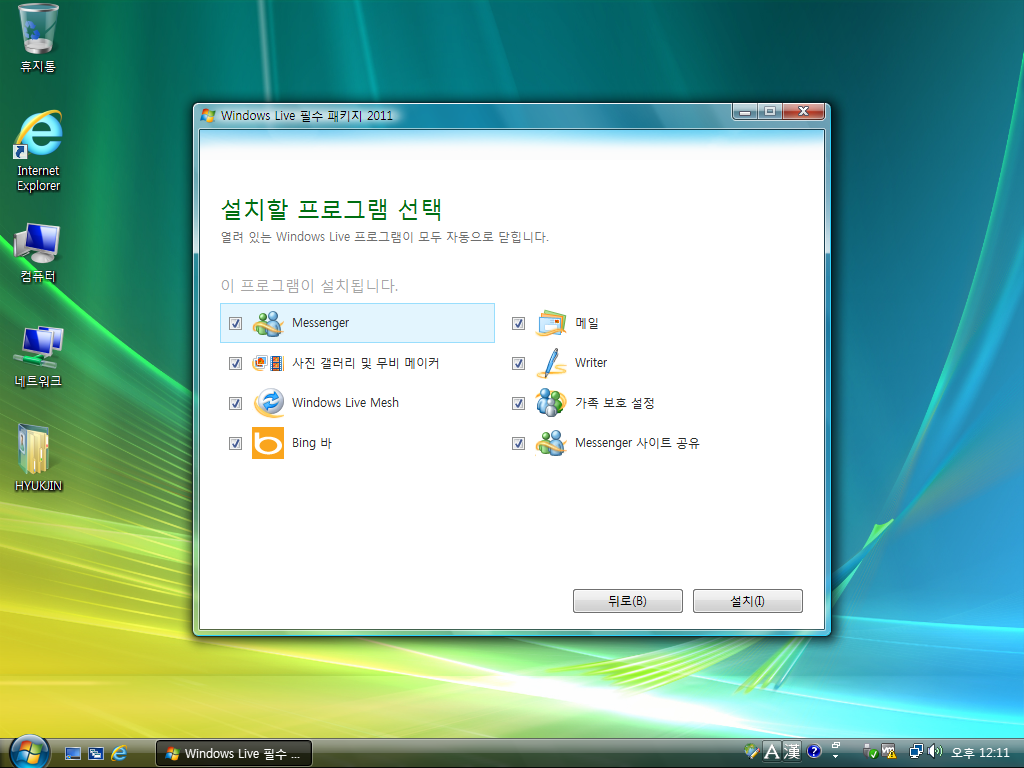Click the volume speaker tray icon
The image size is (1024, 768).
pyautogui.click(x=935, y=752)
